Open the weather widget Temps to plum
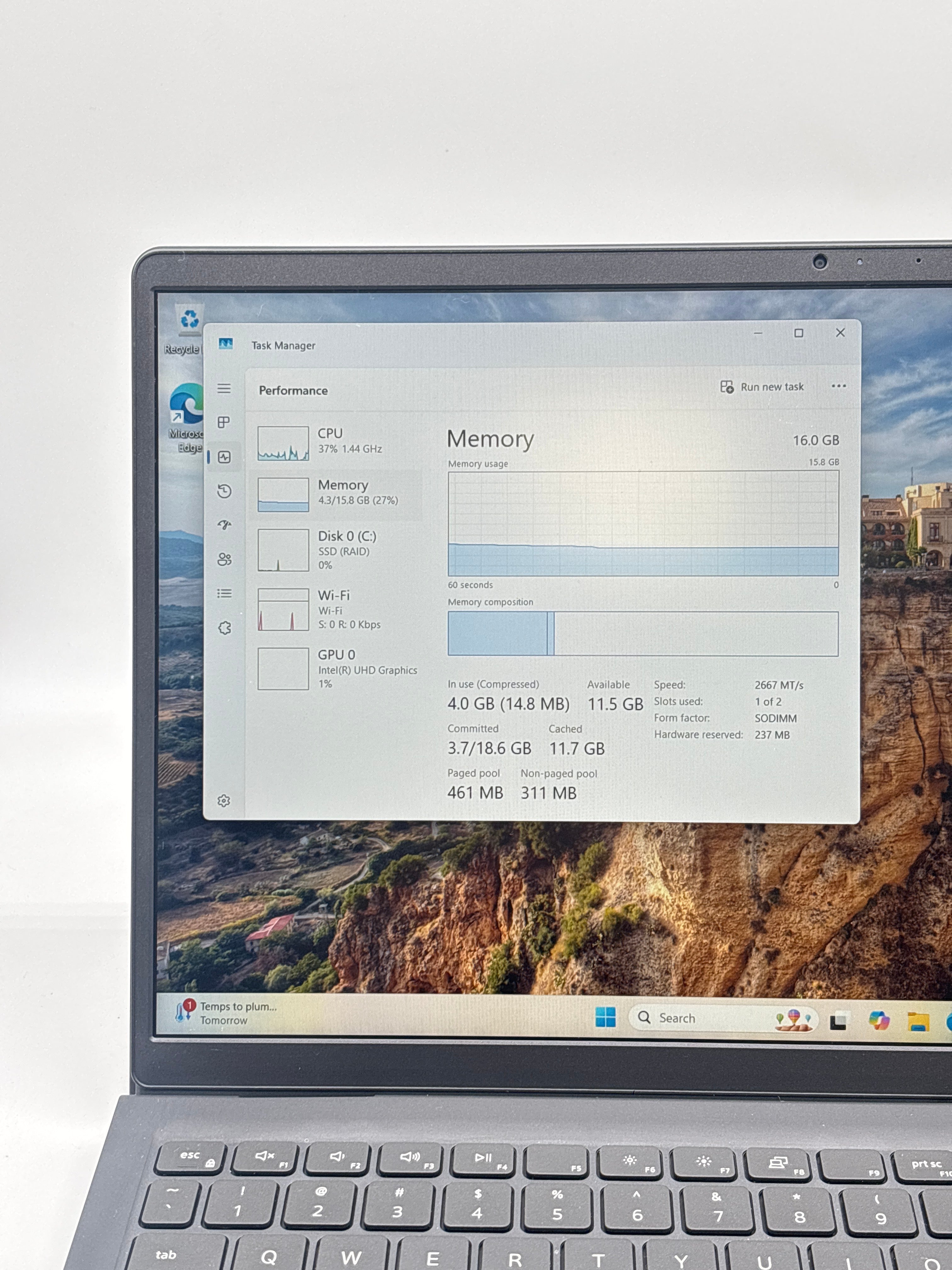This screenshot has width=952, height=1270. coord(227,1013)
